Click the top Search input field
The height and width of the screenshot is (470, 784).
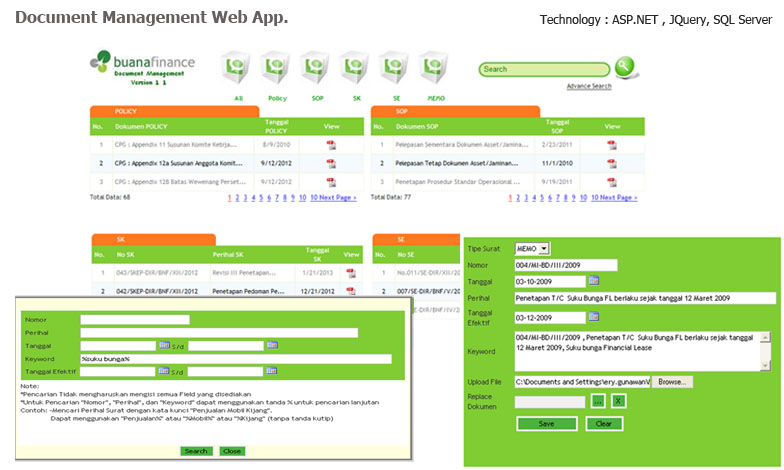pyautogui.click(x=544, y=69)
